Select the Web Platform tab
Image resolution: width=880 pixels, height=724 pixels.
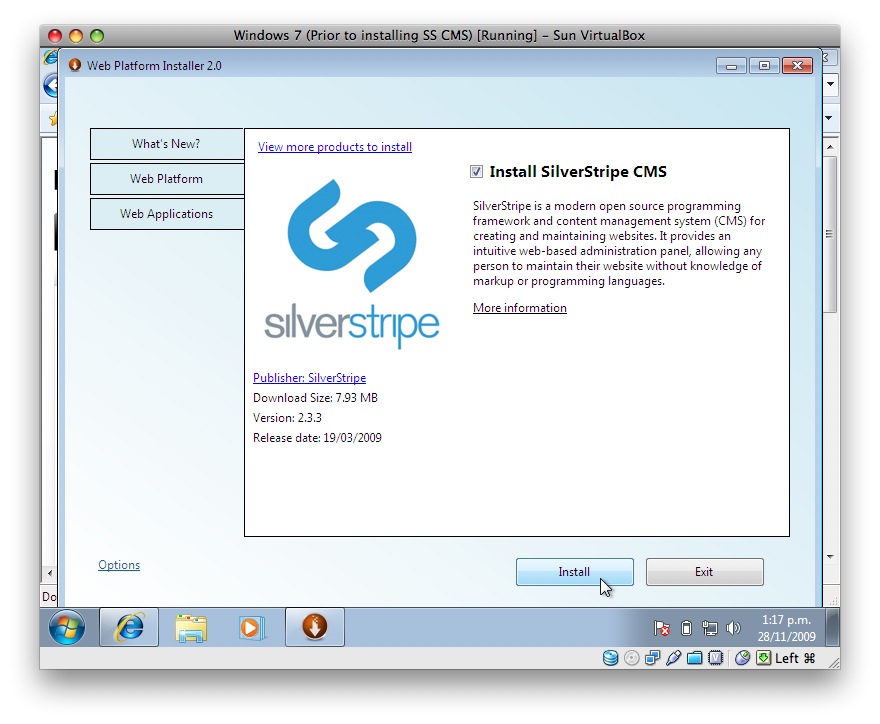(x=166, y=179)
